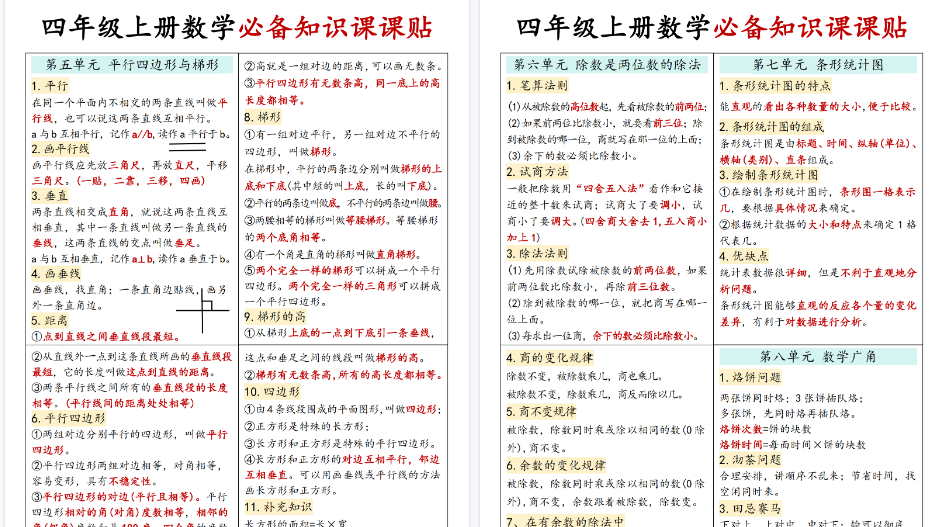Click the section title 9. 梯形的高
This screenshot has height=527, width=937.
coord(275,317)
